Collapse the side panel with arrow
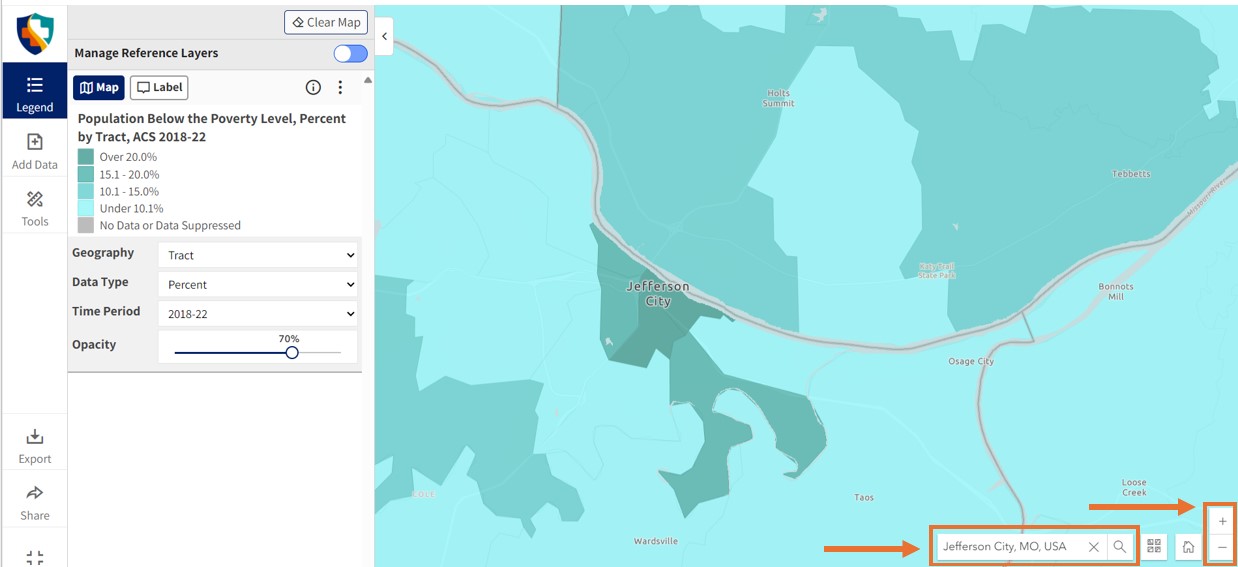This screenshot has height=567, width=1238. click(384, 36)
